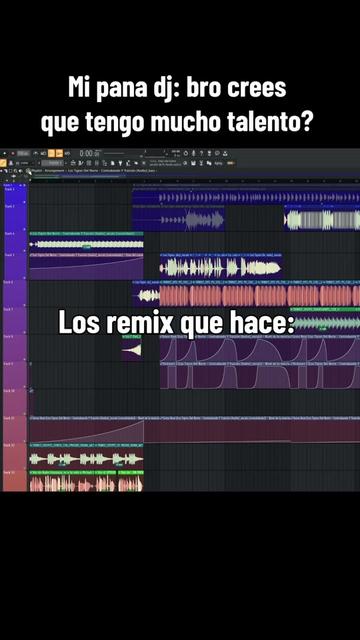Select the rising automation curve on Track 11

[87, 429]
